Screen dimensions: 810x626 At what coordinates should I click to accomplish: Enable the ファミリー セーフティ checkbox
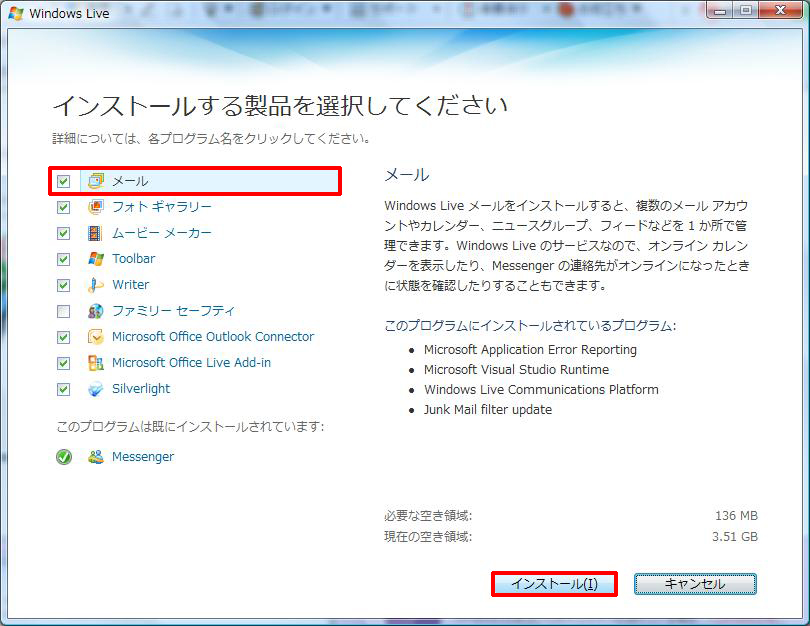point(64,311)
